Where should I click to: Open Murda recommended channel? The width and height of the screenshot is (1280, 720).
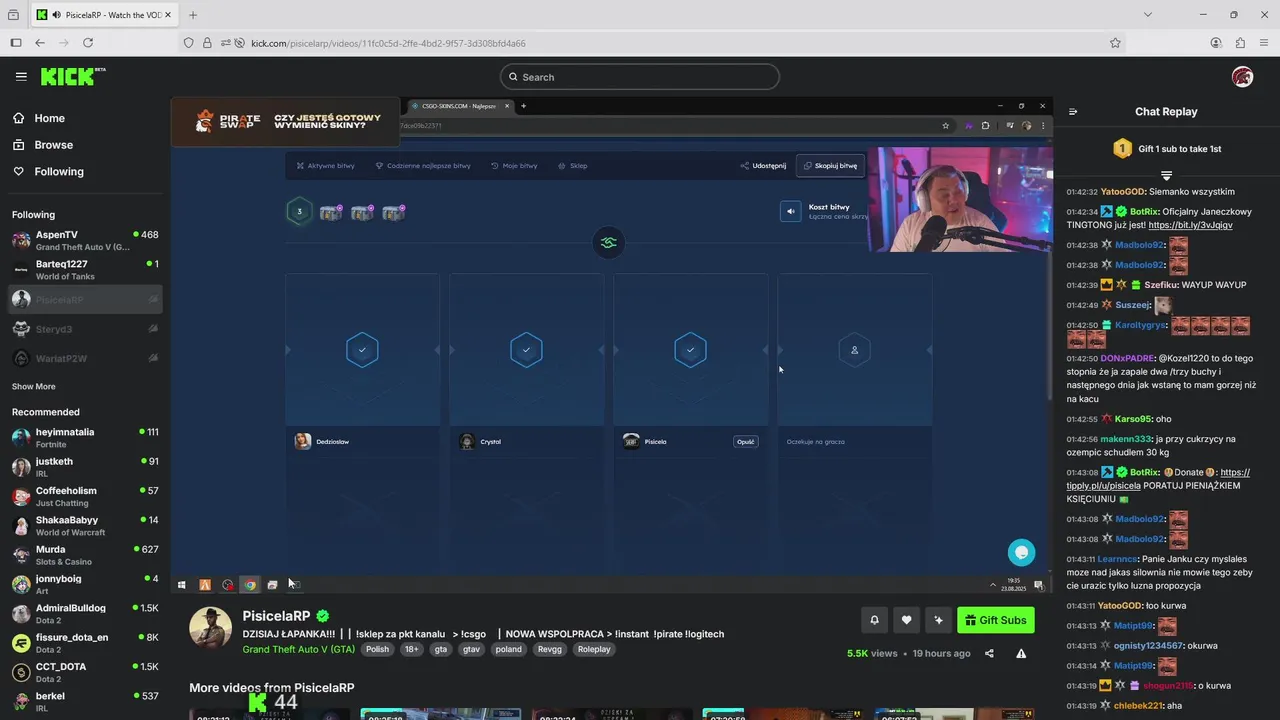click(x=85, y=555)
